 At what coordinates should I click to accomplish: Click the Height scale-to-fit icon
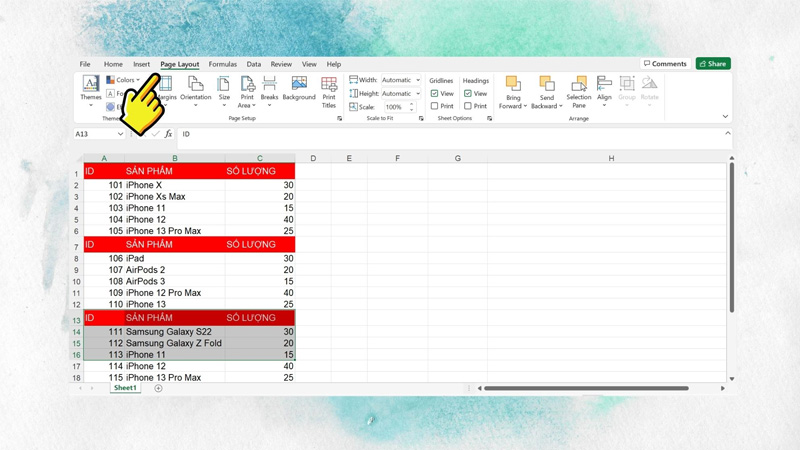353,93
